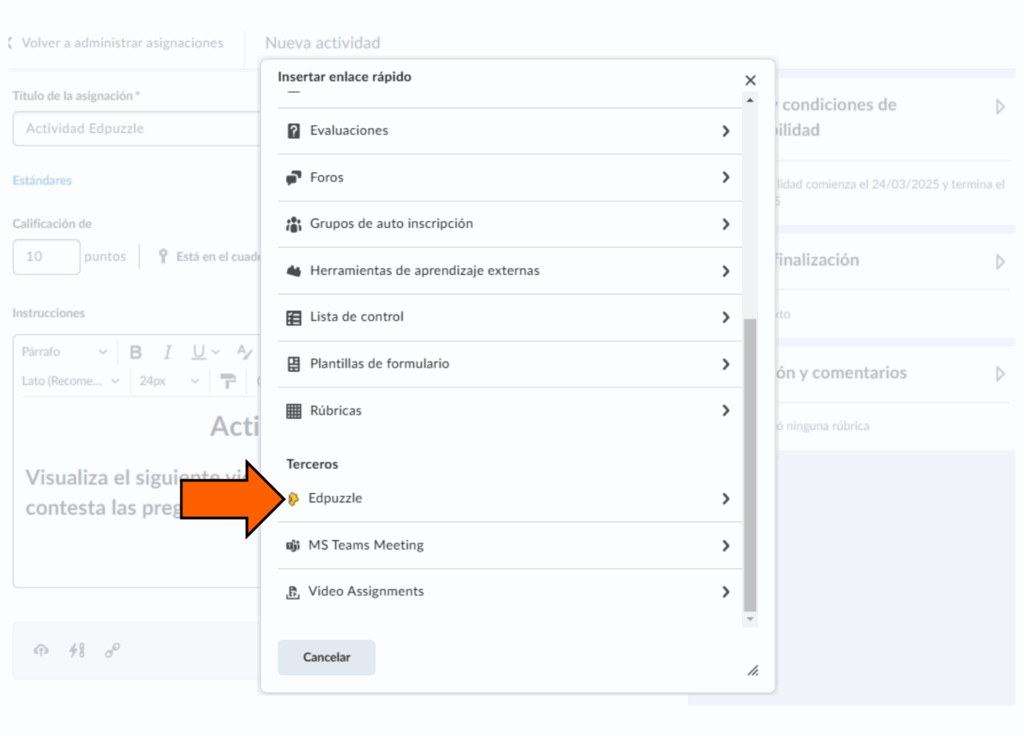
Task: Toggle underline formatting in the editor
Action: click(x=198, y=352)
